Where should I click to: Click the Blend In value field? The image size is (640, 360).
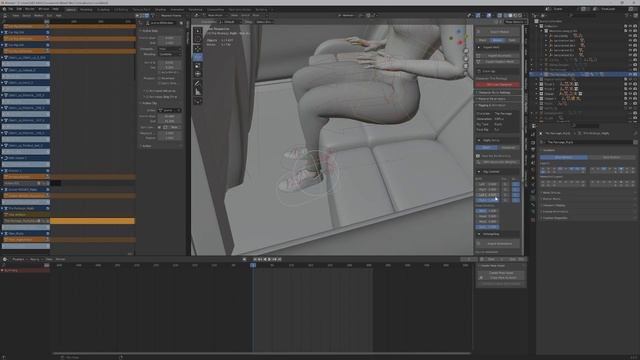[x=170, y=62]
